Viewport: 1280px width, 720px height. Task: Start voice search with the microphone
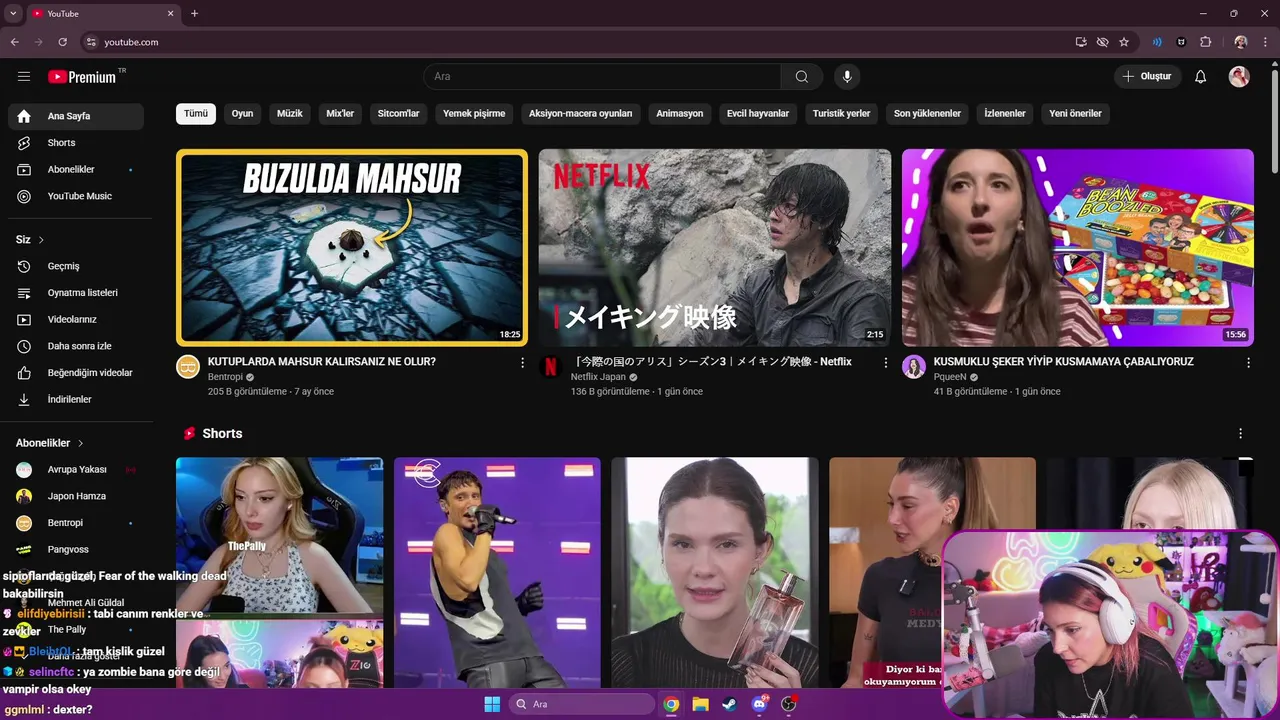click(x=847, y=76)
